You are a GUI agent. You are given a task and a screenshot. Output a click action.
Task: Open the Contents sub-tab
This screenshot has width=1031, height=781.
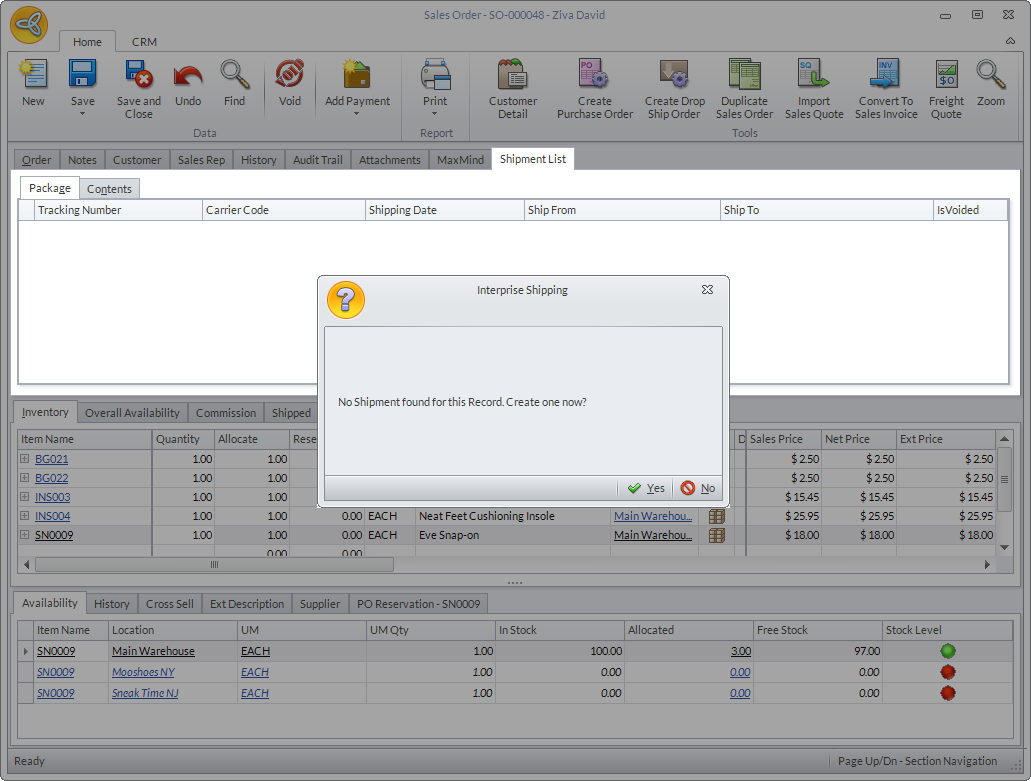[x=109, y=189]
